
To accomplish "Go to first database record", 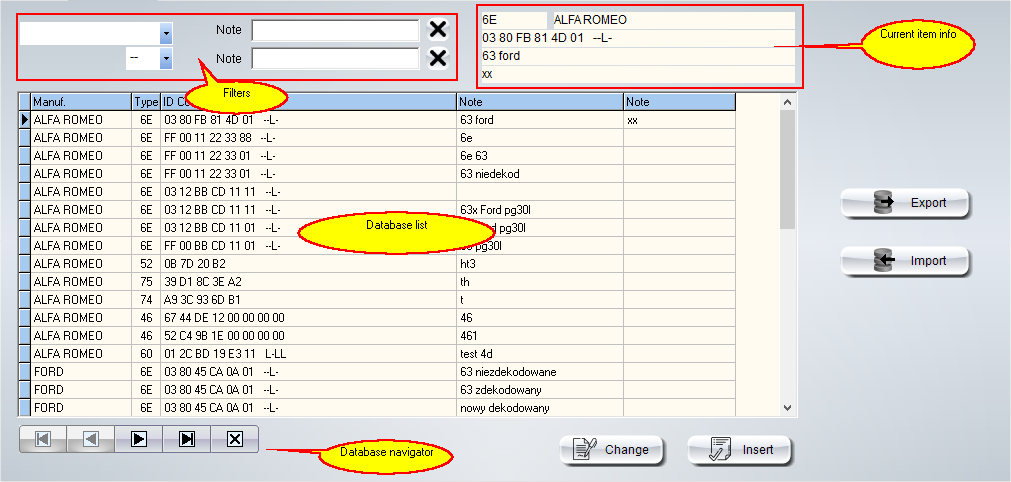I will (43, 439).
